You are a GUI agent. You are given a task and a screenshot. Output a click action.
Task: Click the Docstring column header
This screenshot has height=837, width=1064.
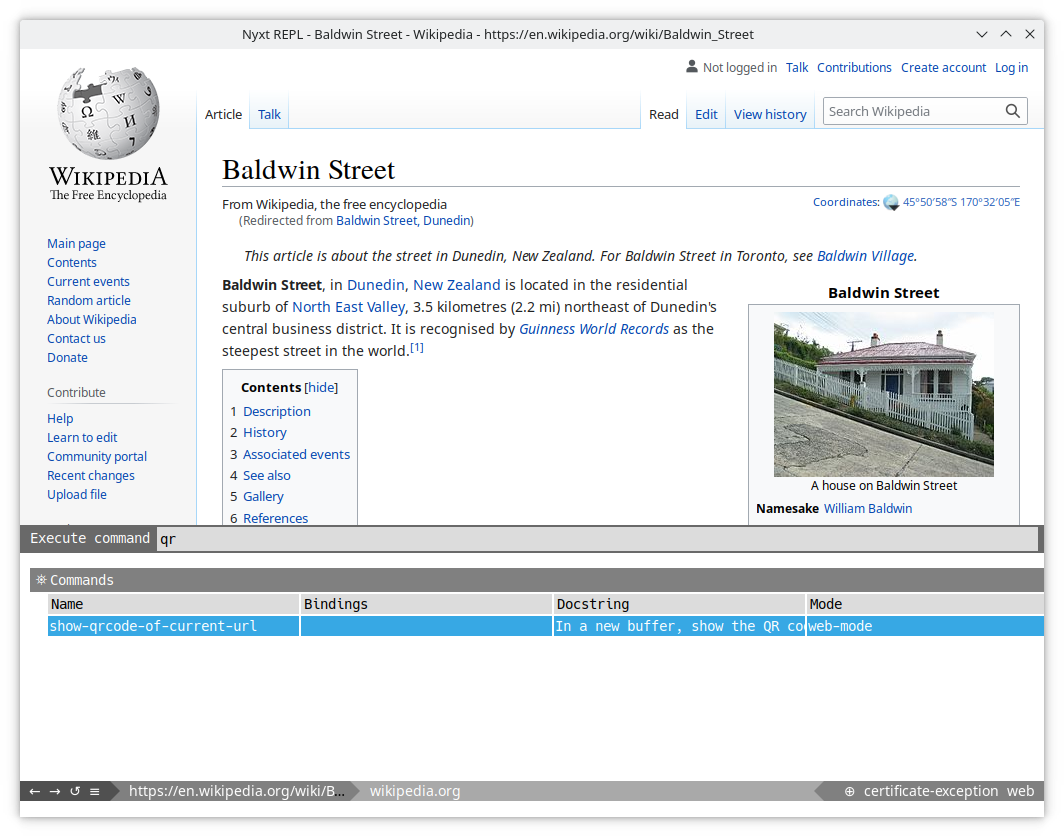tap(679, 604)
